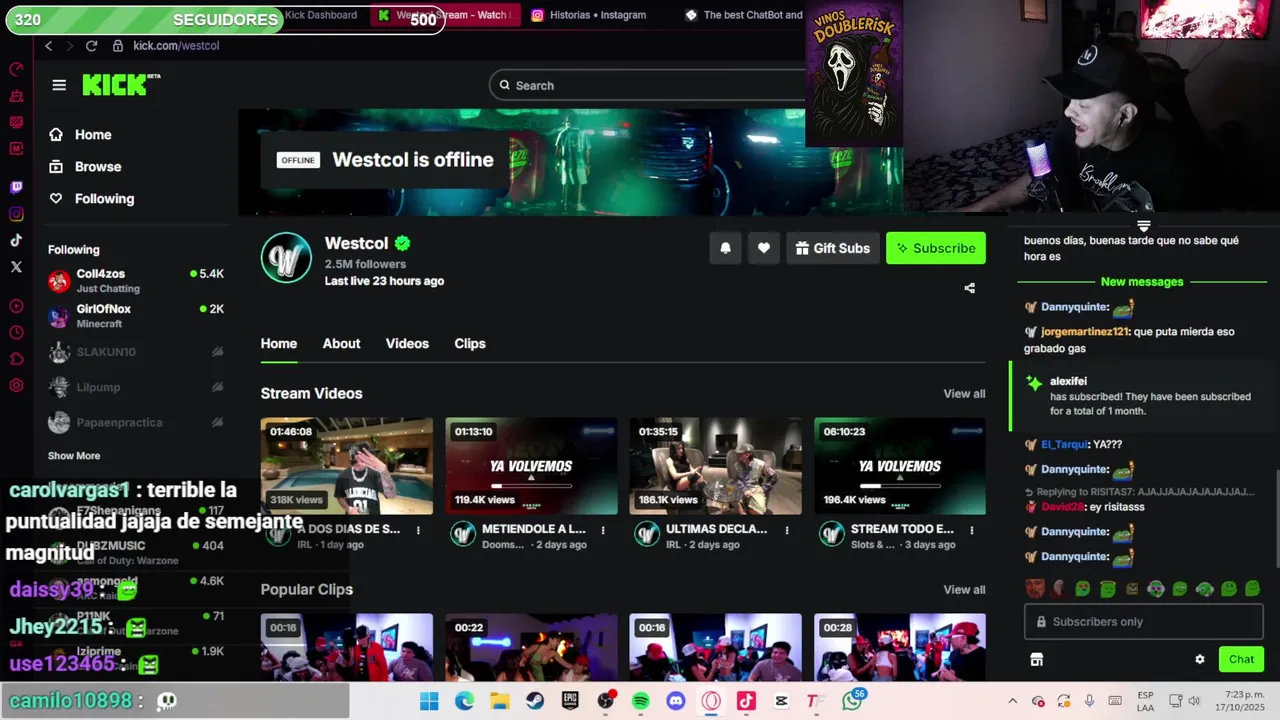
Task: Go back with the browser back arrow
Action: coord(48,45)
